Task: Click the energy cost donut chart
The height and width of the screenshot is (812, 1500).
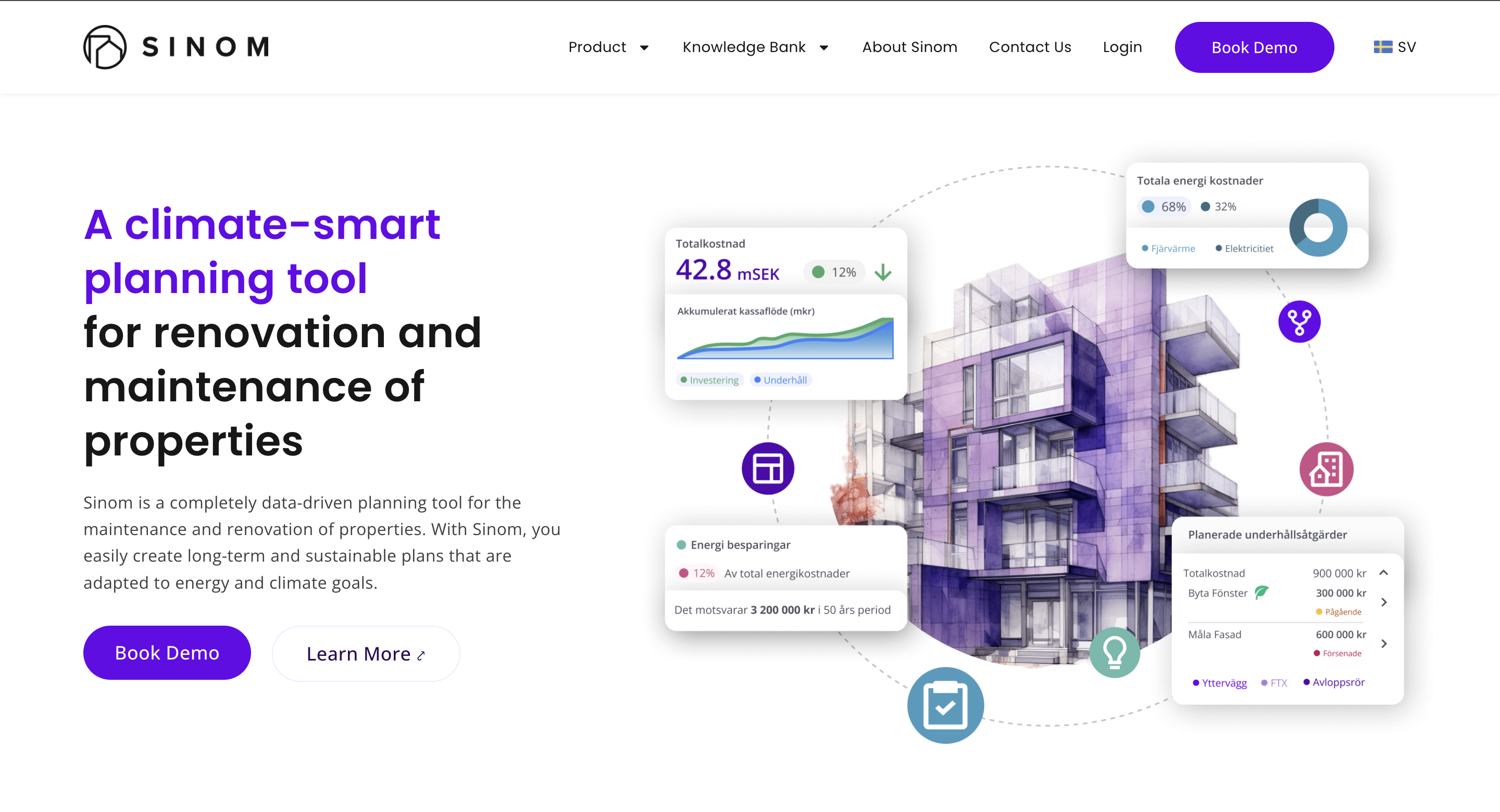Action: pyautogui.click(x=1318, y=228)
